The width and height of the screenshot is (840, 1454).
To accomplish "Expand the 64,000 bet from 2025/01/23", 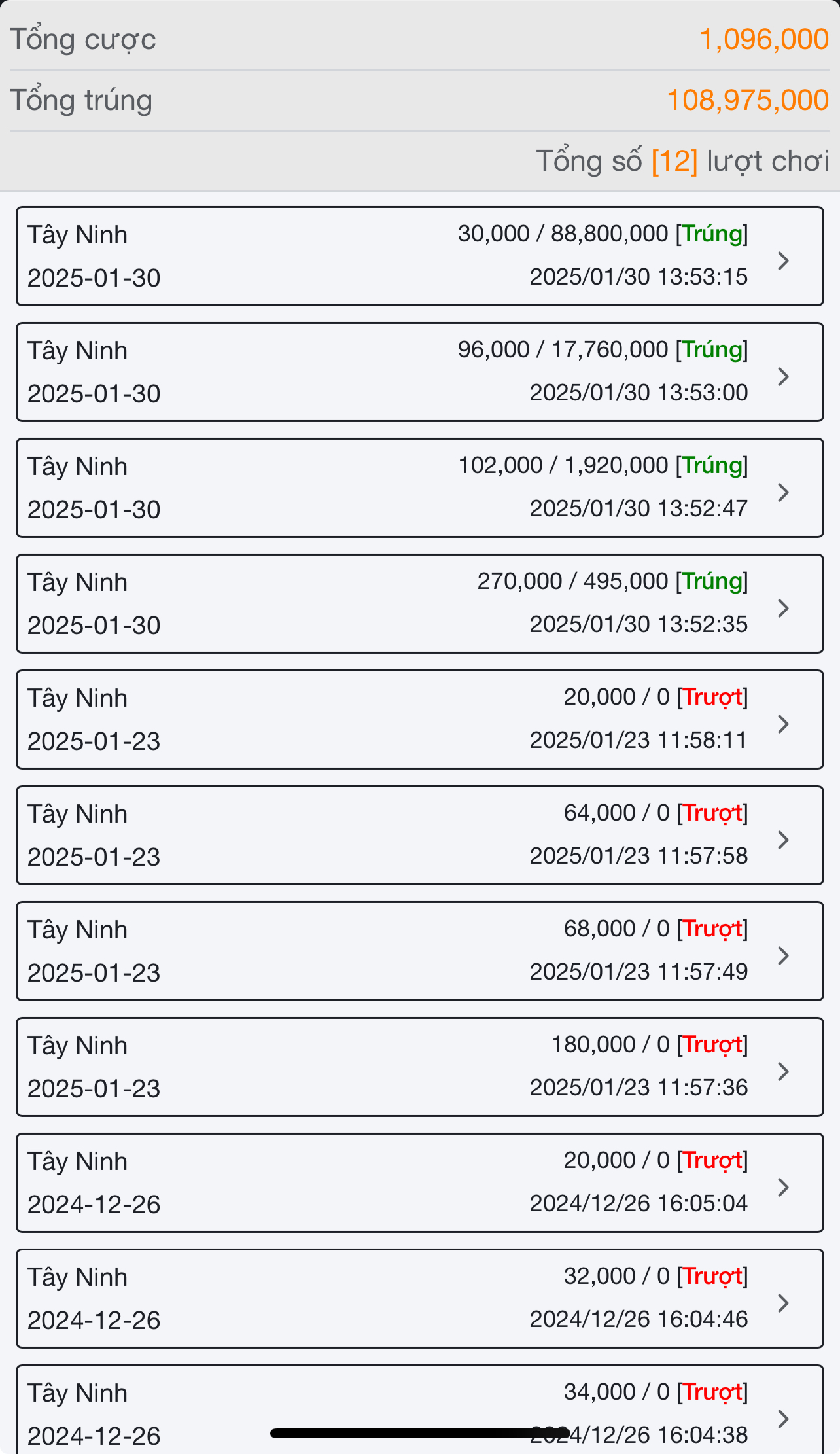I will (783, 840).
